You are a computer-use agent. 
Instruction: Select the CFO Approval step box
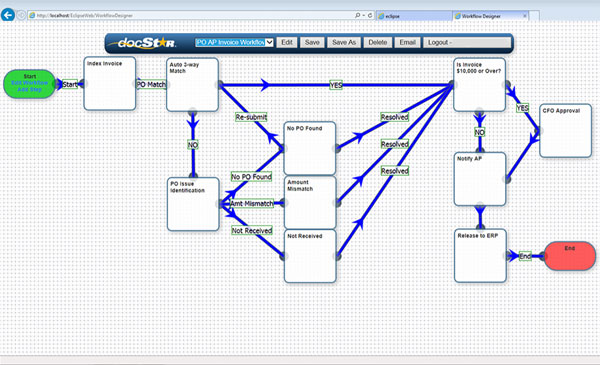click(x=566, y=130)
